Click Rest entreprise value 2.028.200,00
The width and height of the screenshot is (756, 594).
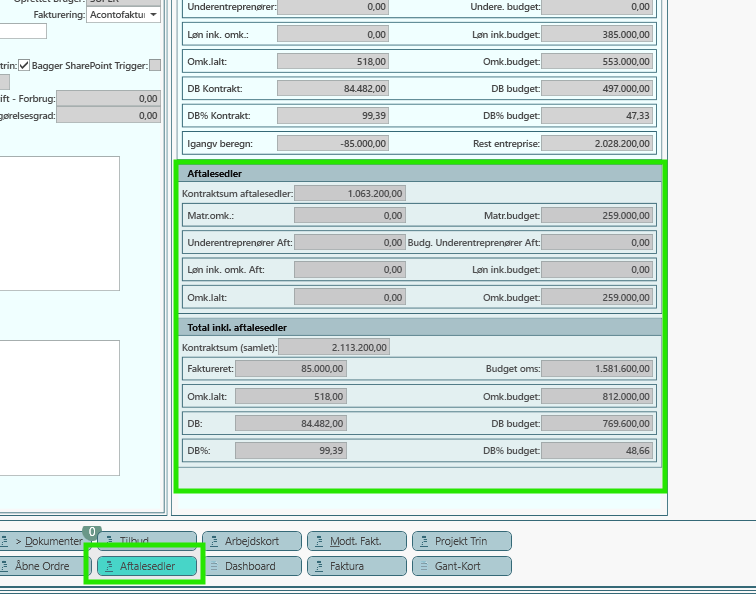click(x=597, y=143)
